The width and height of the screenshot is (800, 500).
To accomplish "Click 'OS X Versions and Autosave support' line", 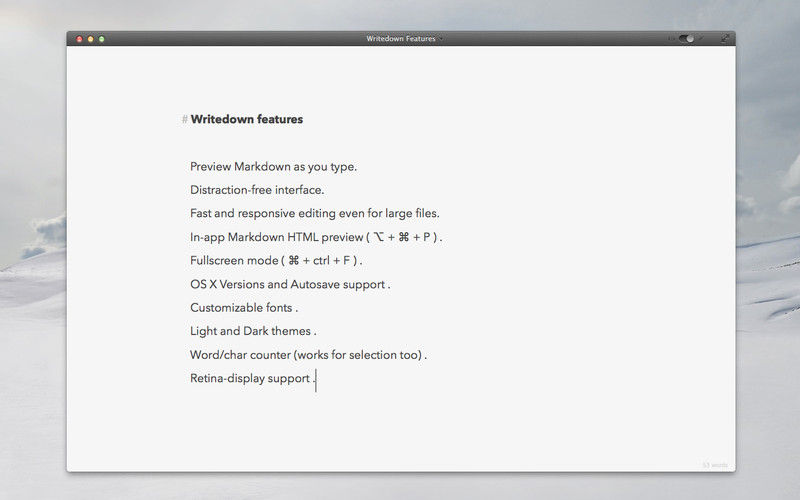I will coord(290,284).
